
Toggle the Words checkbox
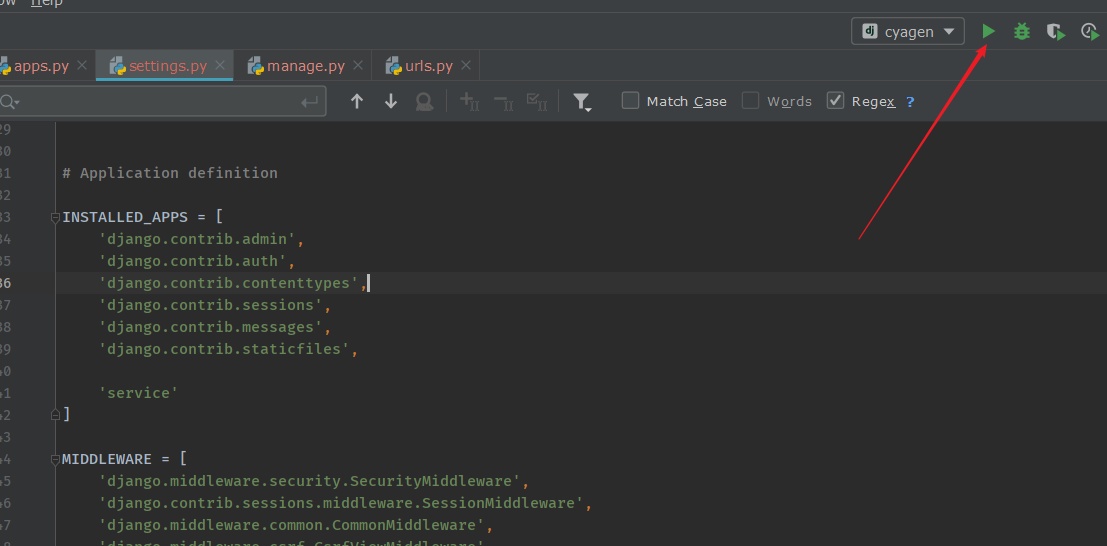(750, 100)
